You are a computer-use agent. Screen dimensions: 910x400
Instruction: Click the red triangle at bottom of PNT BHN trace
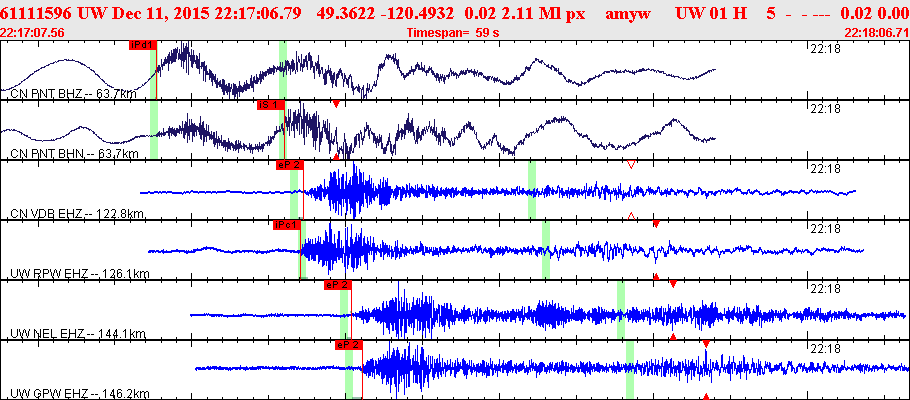pos(336,157)
